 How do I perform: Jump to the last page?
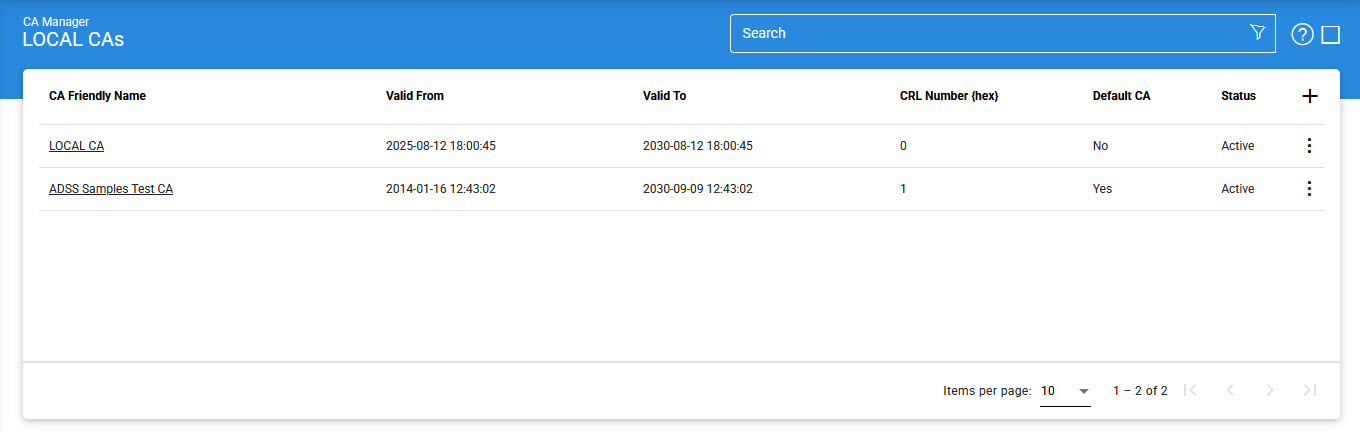click(x=1310, y=391)
